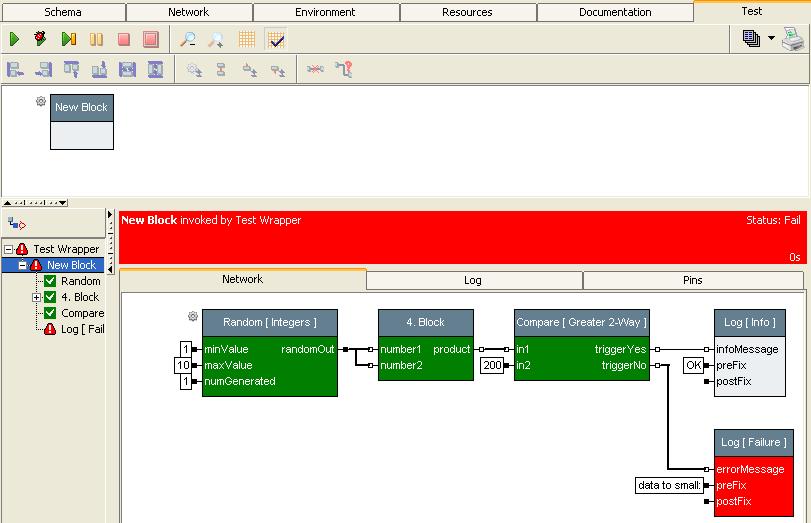Switch to the Log tab
The width and height of the screenshot is (811, 523).
473,280
